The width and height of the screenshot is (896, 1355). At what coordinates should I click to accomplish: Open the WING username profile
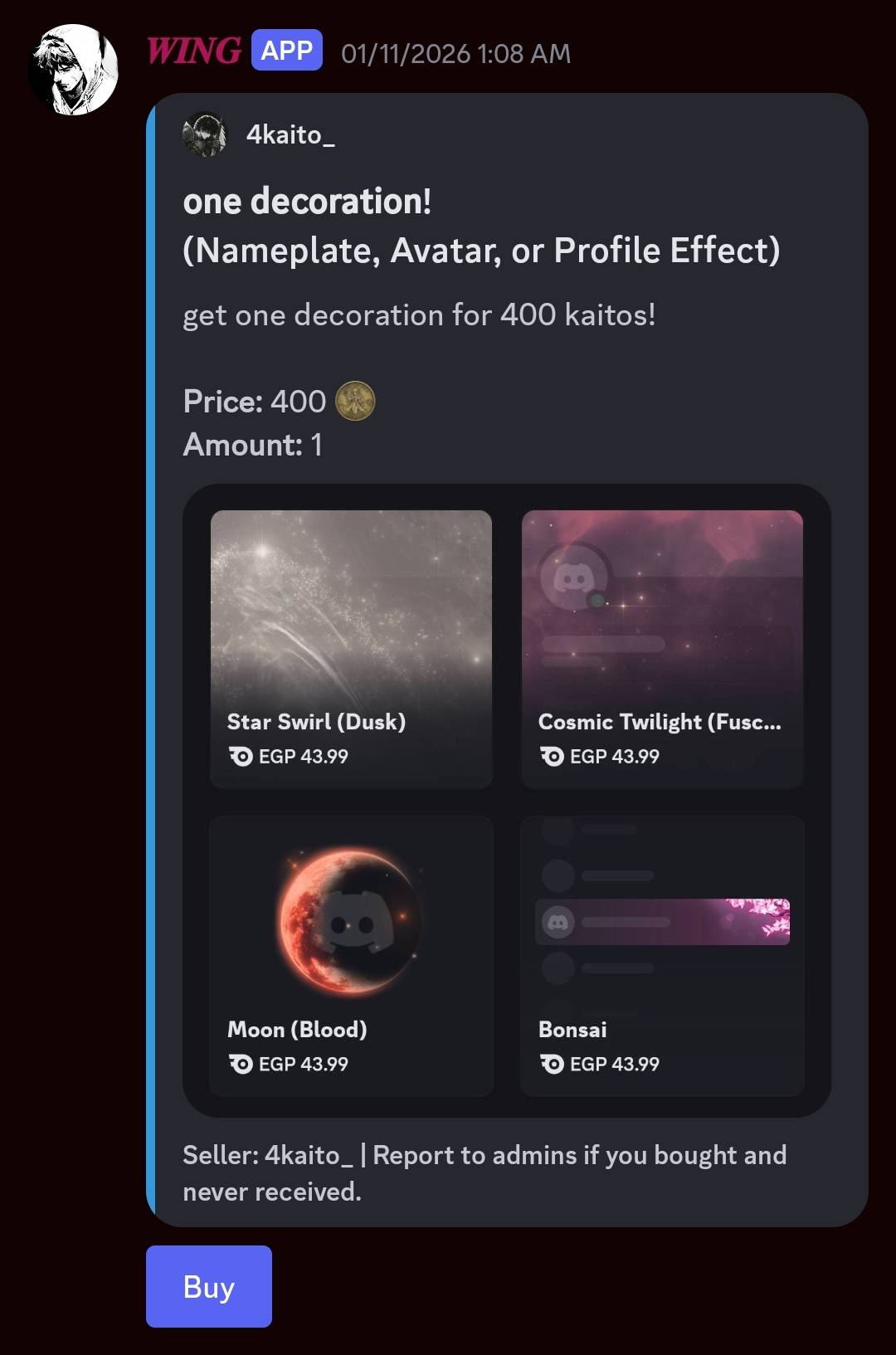point(194,51)
